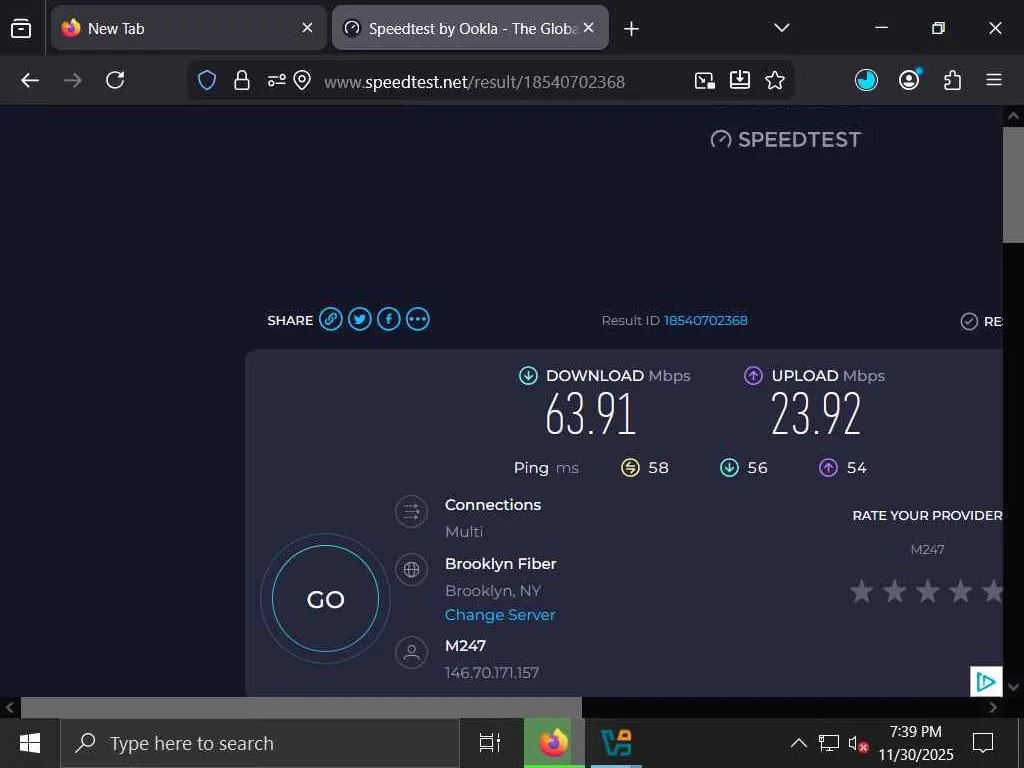This screenshot has width=1024, height=768.
Task: Select the Speedtest by Ookla tab
Action: (470, 28)
